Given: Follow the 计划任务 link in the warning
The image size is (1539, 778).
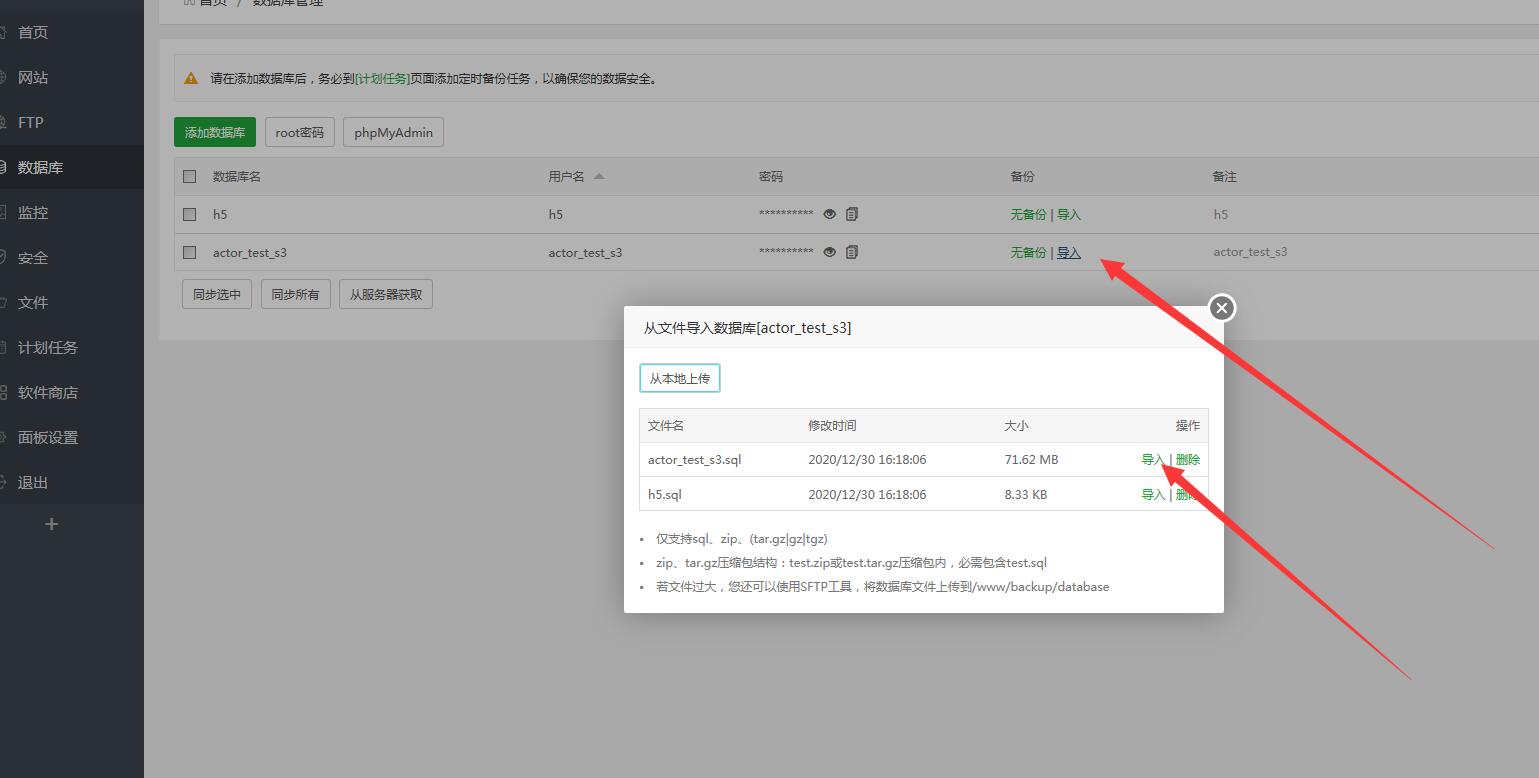Looking at the screenshot, I should [x=382, y=79].
